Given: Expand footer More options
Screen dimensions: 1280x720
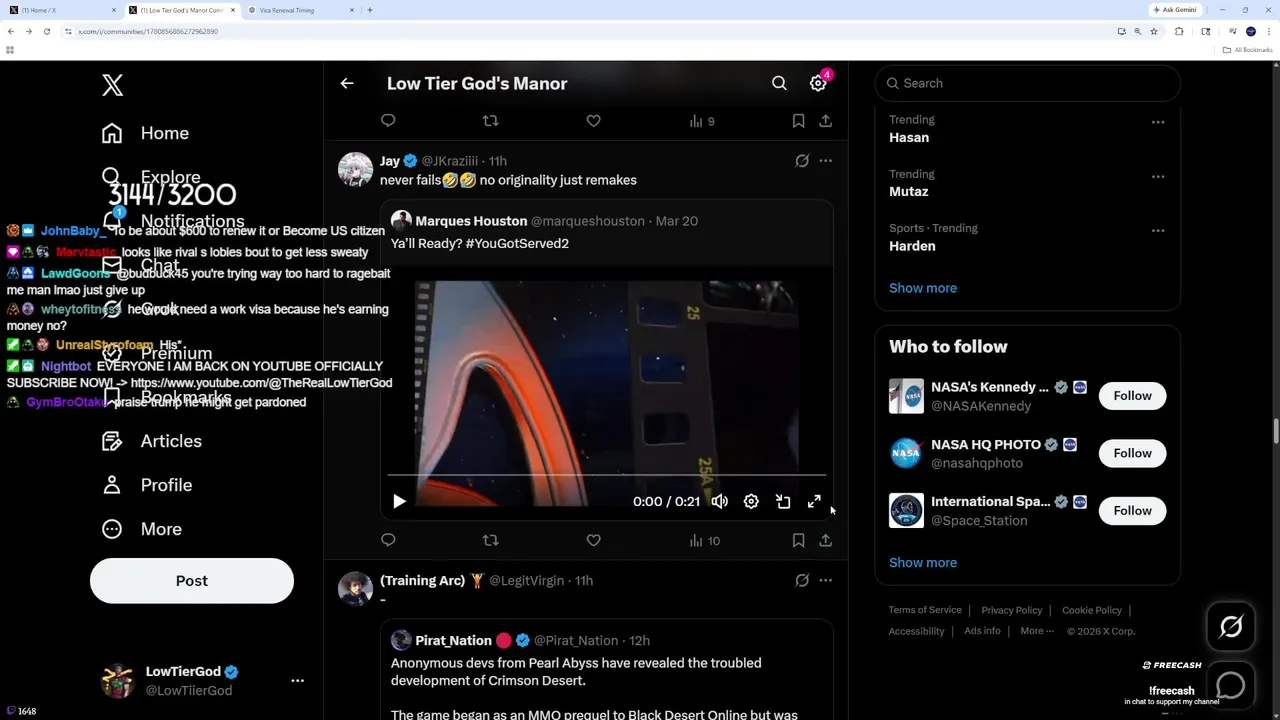Looking at the screenshot, I should (x=1037, y=631).
